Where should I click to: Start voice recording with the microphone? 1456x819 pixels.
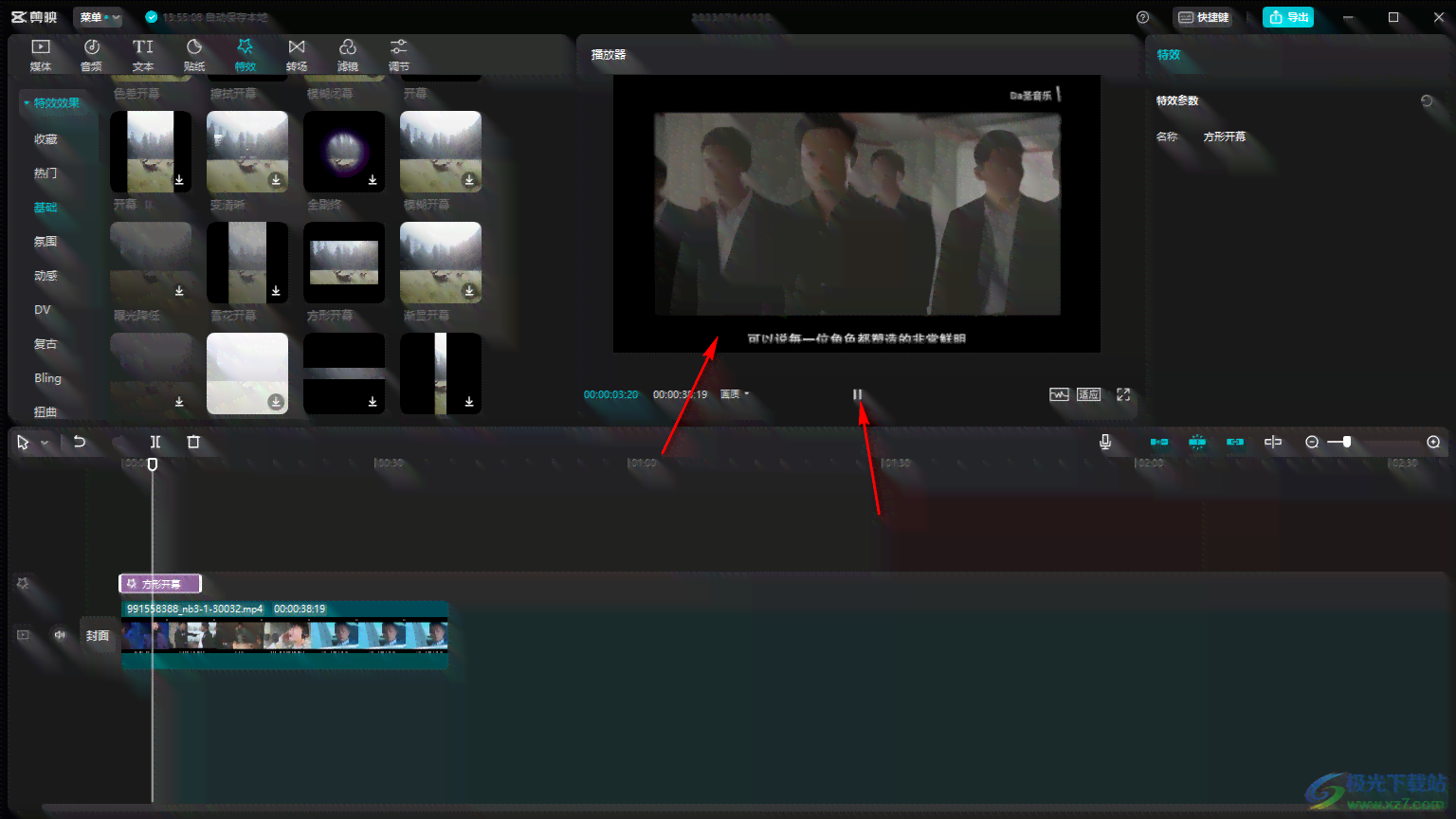1105,442
